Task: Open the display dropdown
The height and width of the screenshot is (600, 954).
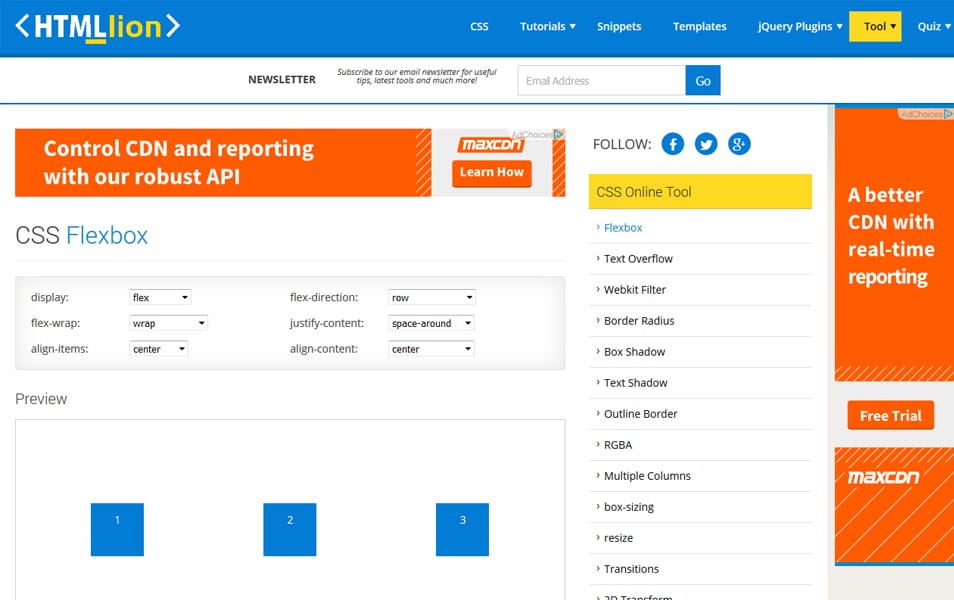Action: click(x=160, y=298)
